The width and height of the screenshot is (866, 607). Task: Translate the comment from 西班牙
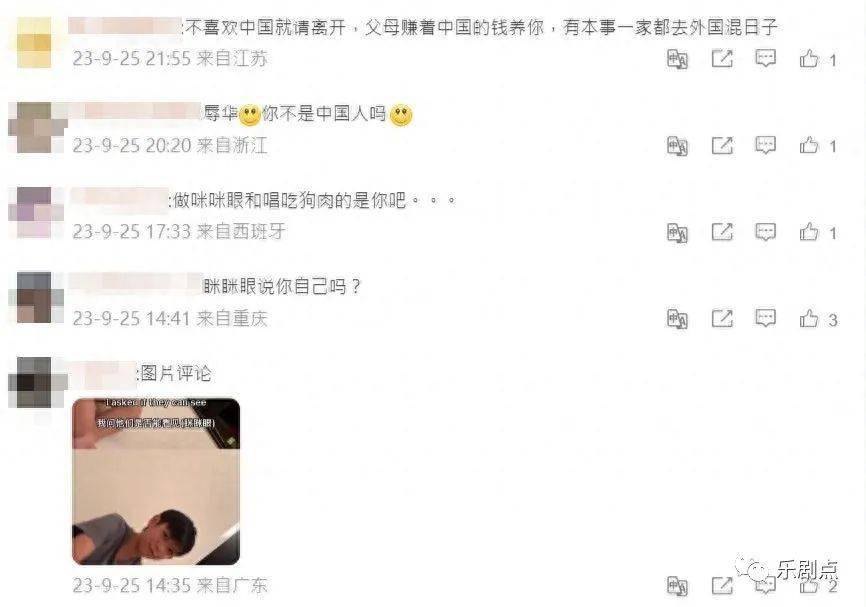click(677, 233)
